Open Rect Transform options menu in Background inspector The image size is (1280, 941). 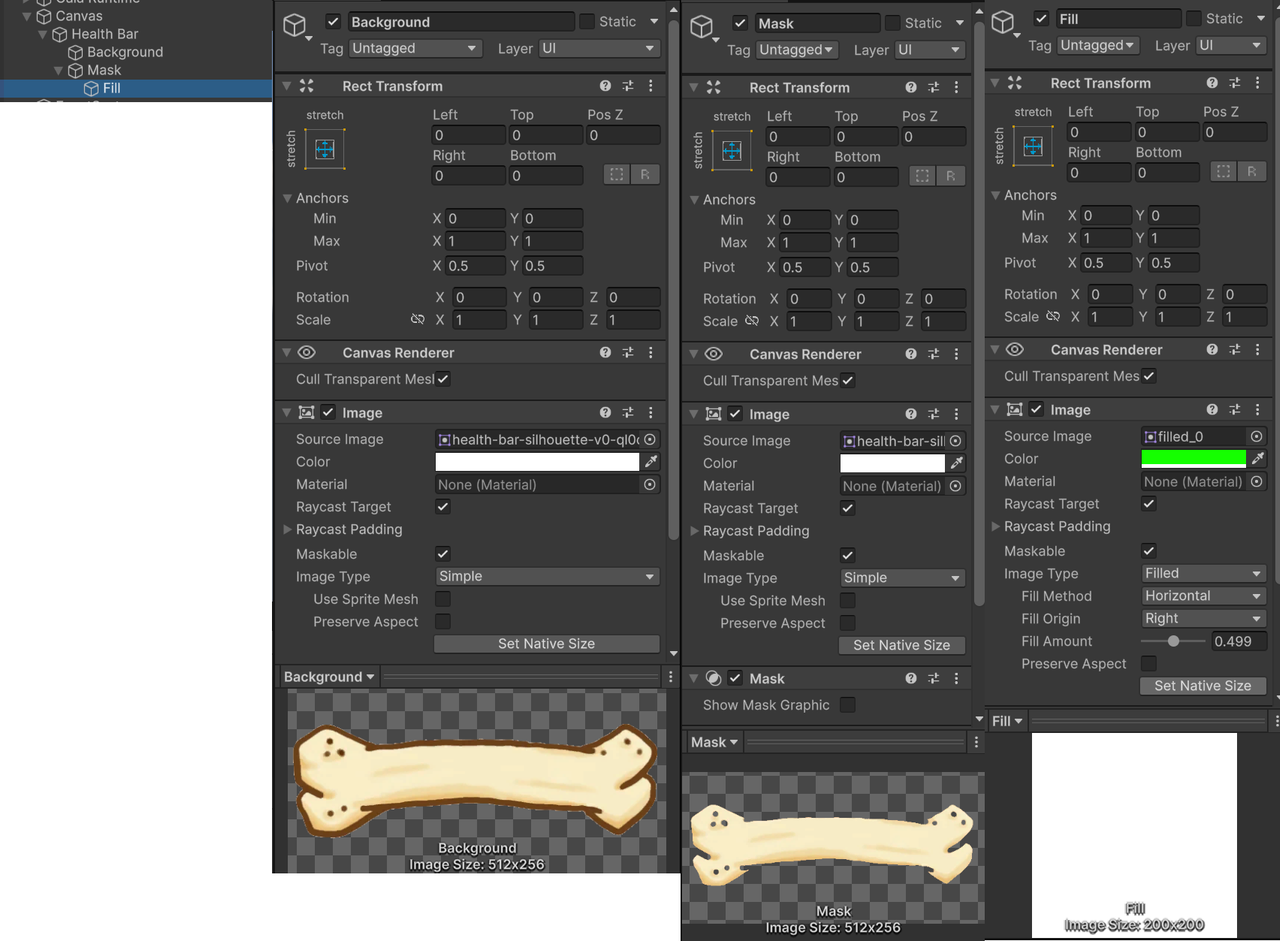[651, 86]
